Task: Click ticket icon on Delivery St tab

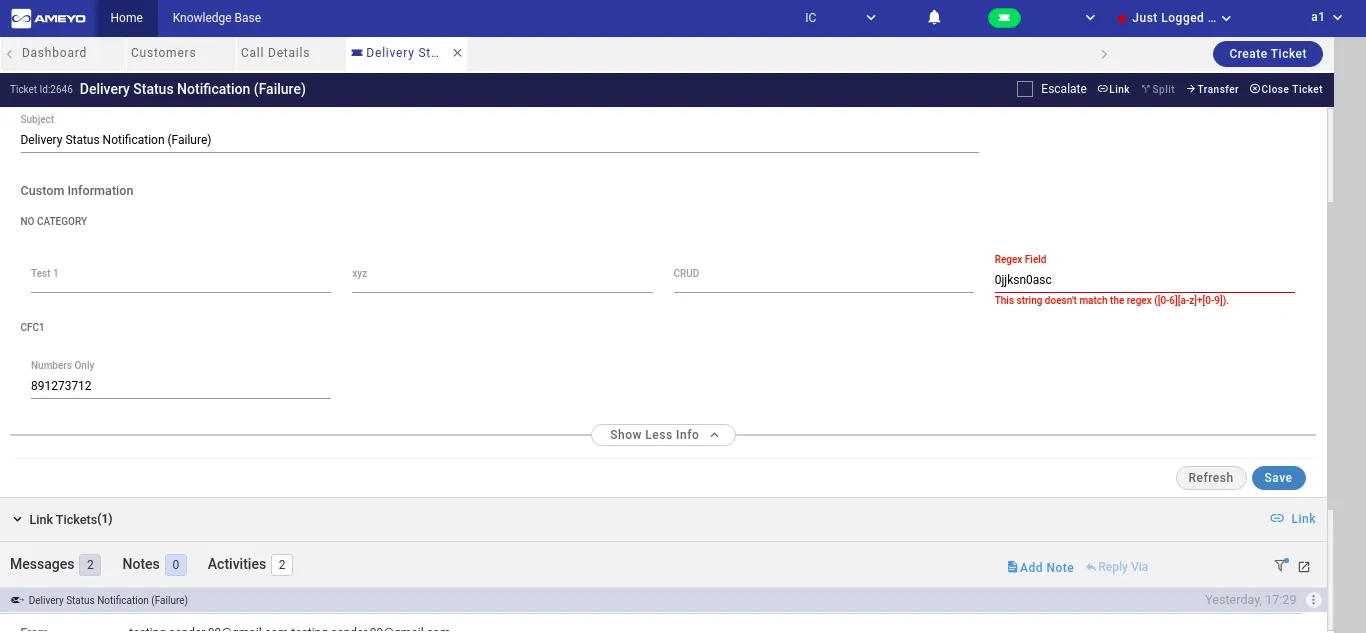Action: (357, 53)
